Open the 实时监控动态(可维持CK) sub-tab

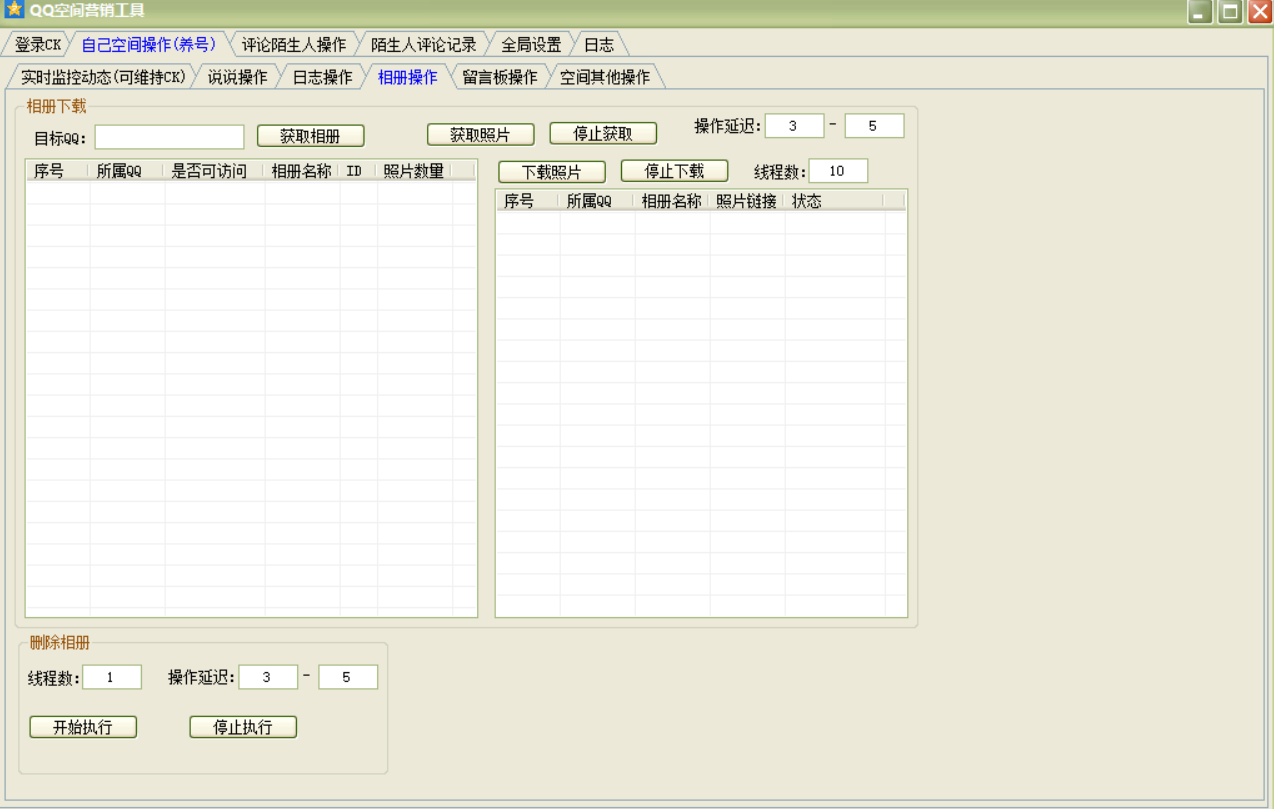tap(103, 77)
